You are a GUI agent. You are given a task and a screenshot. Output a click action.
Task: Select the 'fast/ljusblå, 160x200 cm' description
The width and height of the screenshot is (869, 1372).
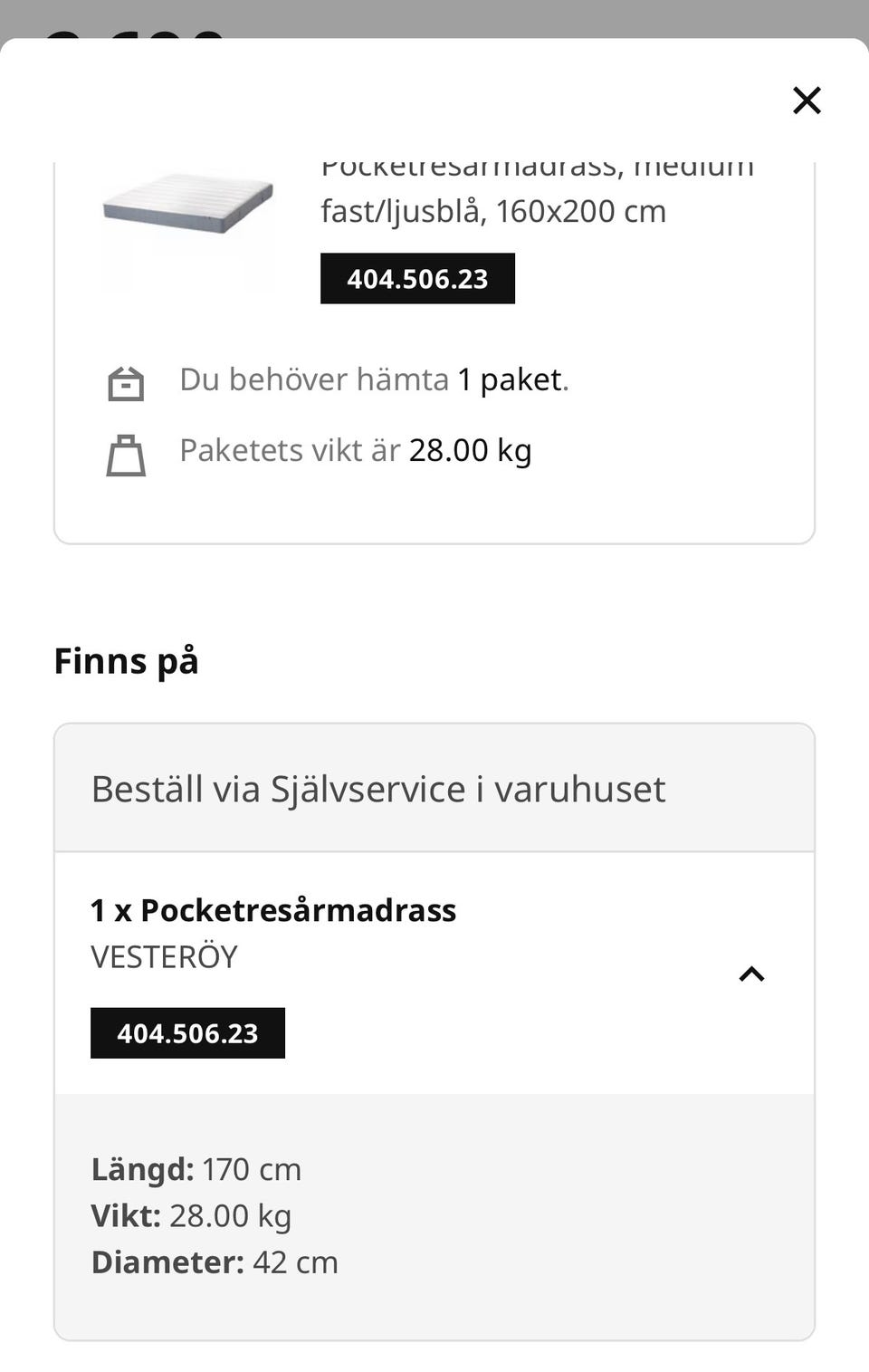(493, 211)
